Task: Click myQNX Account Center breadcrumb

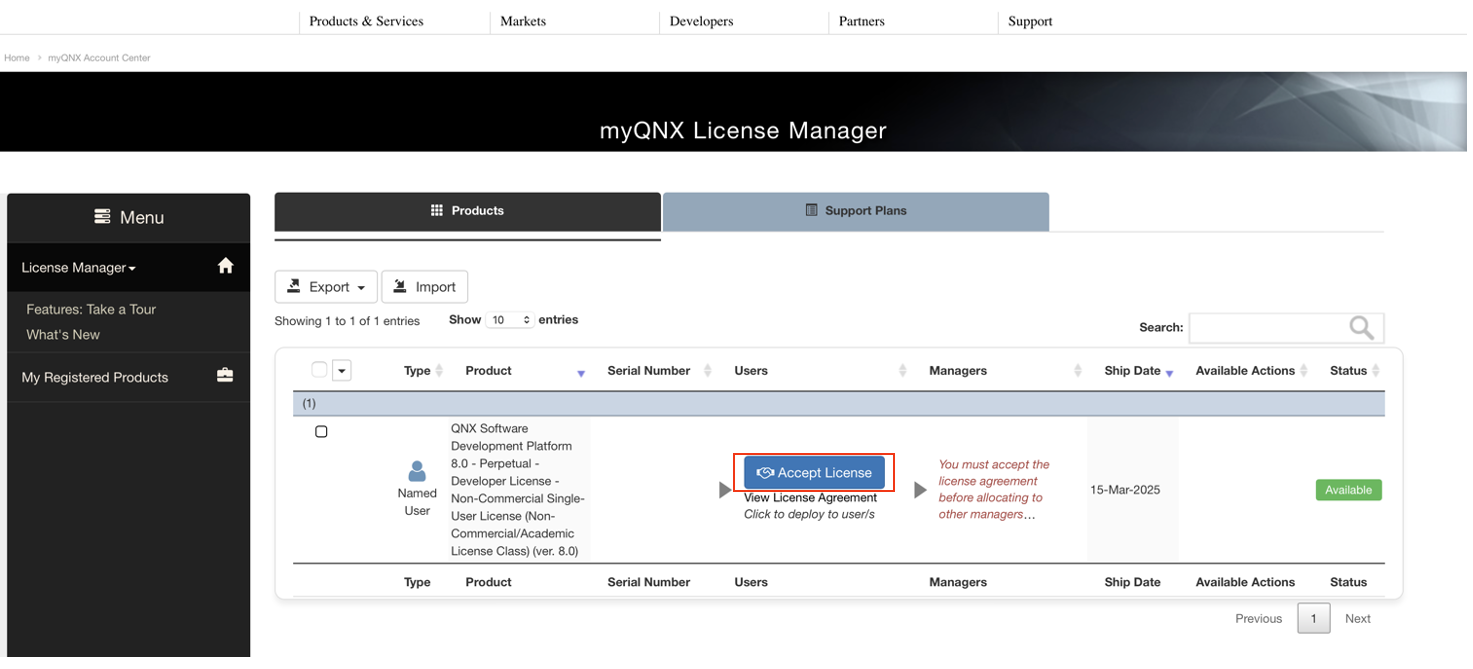Action: 99,58
